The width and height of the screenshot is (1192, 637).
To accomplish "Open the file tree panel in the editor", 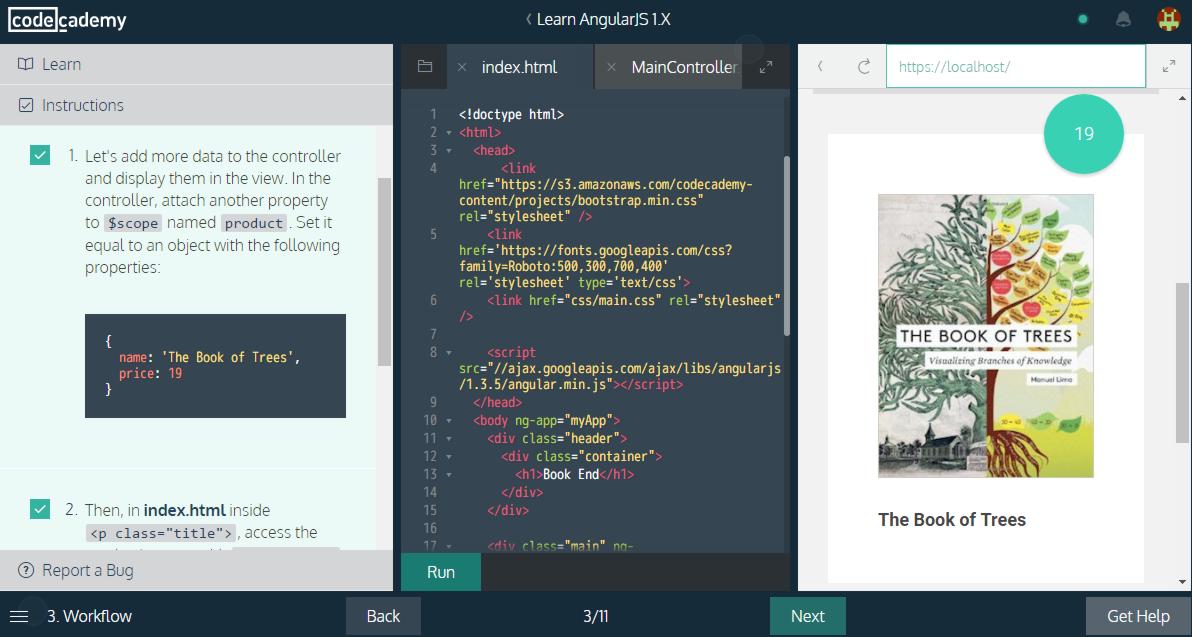I will [x=424, y=66].
